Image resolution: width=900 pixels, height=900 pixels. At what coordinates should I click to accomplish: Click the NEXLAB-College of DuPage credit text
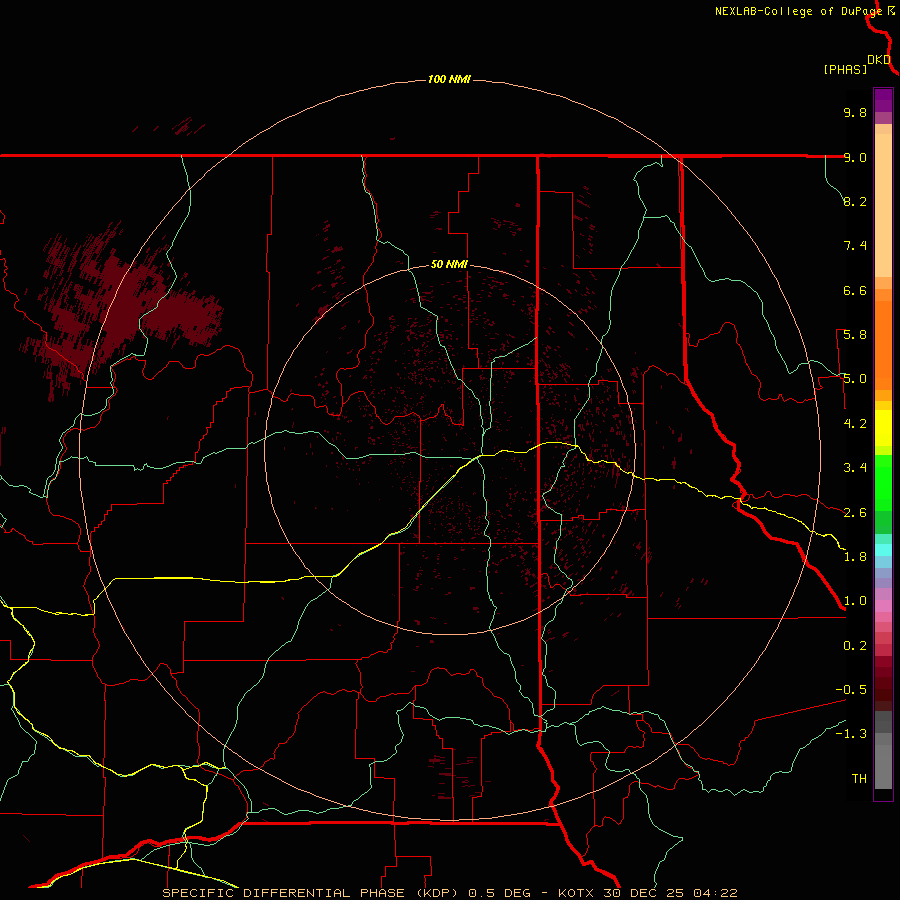click(798, 11)
